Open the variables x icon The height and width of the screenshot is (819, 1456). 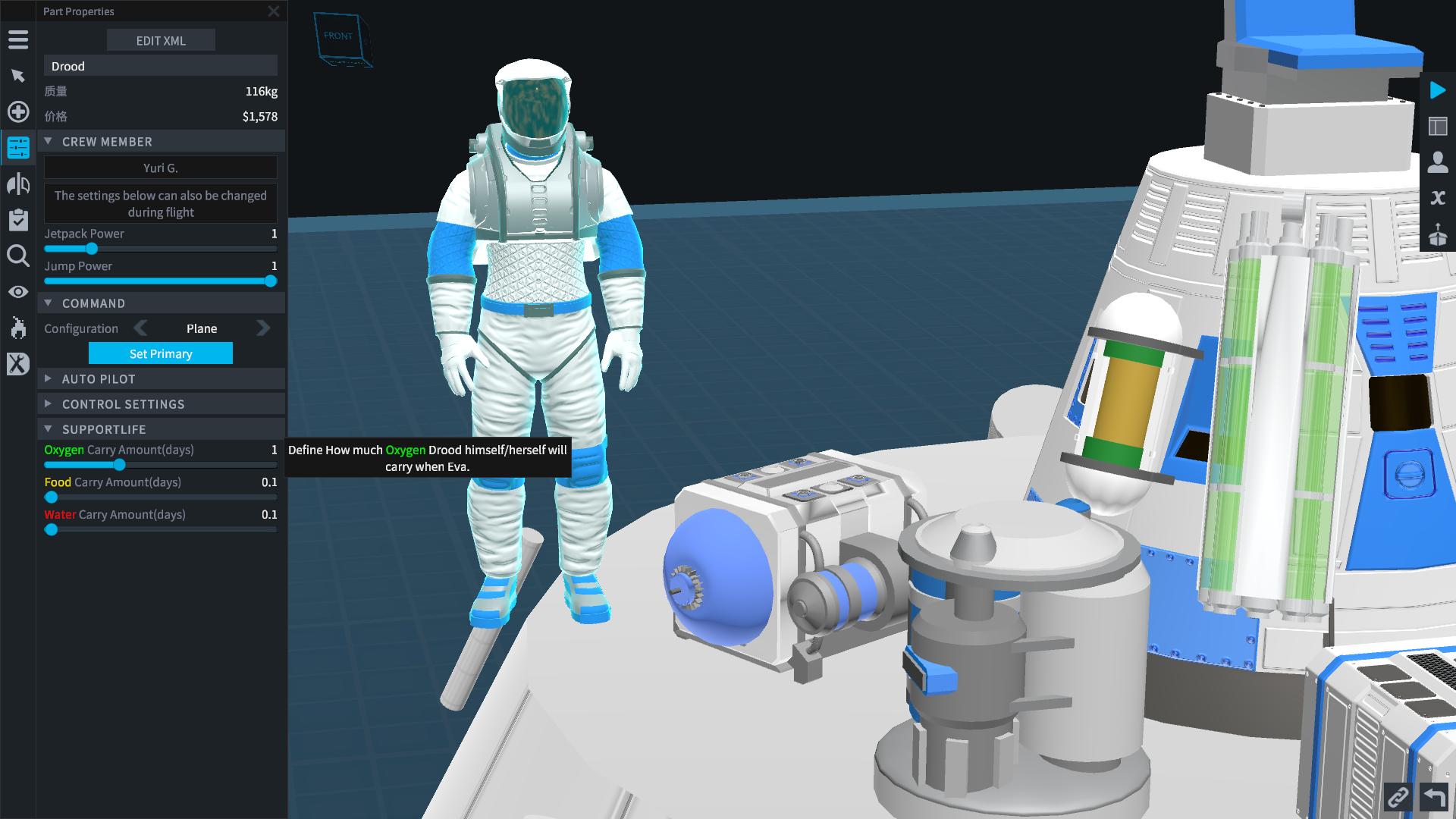coord(1438,198)
